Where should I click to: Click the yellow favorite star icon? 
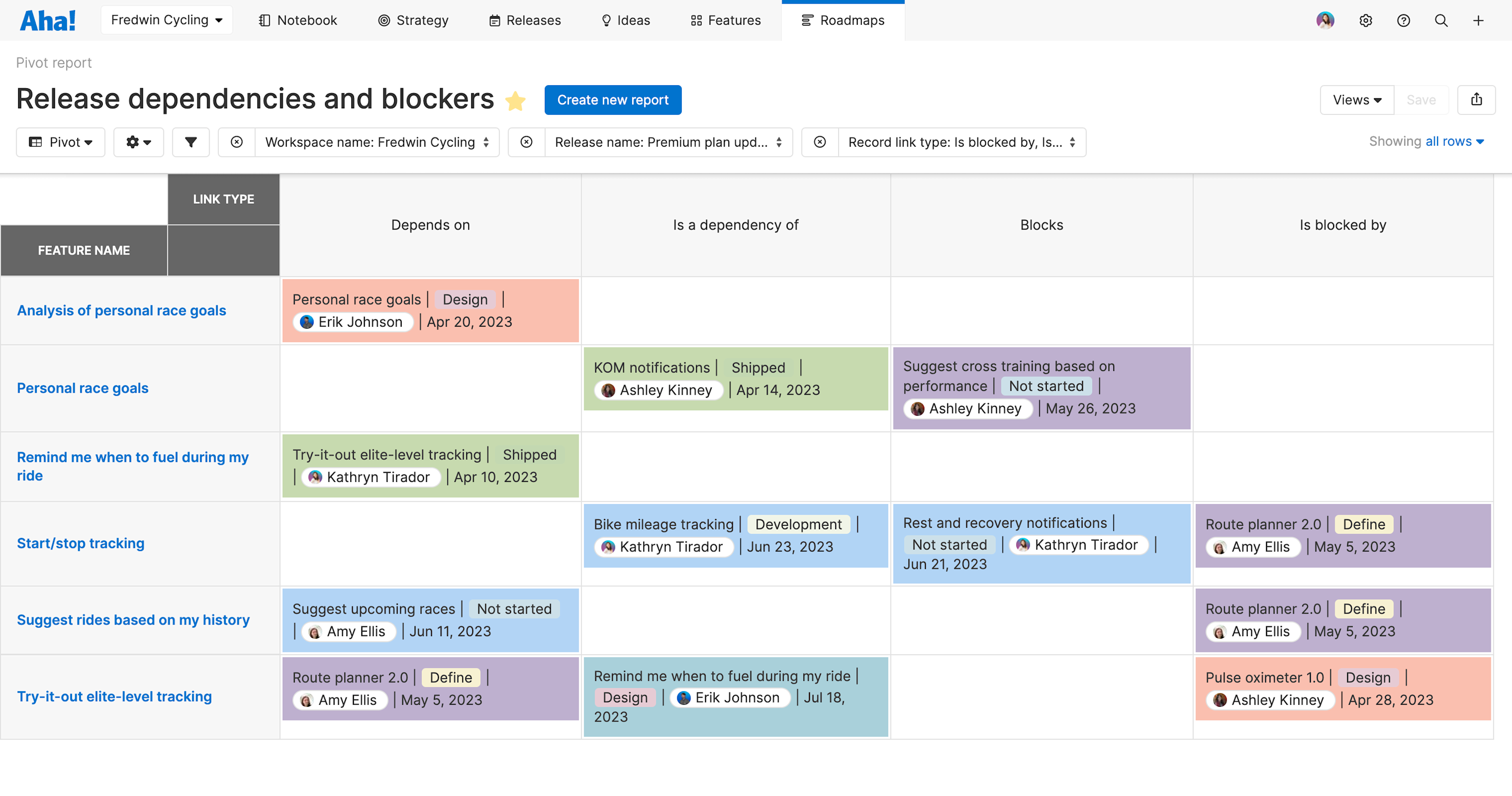(515, 100)
